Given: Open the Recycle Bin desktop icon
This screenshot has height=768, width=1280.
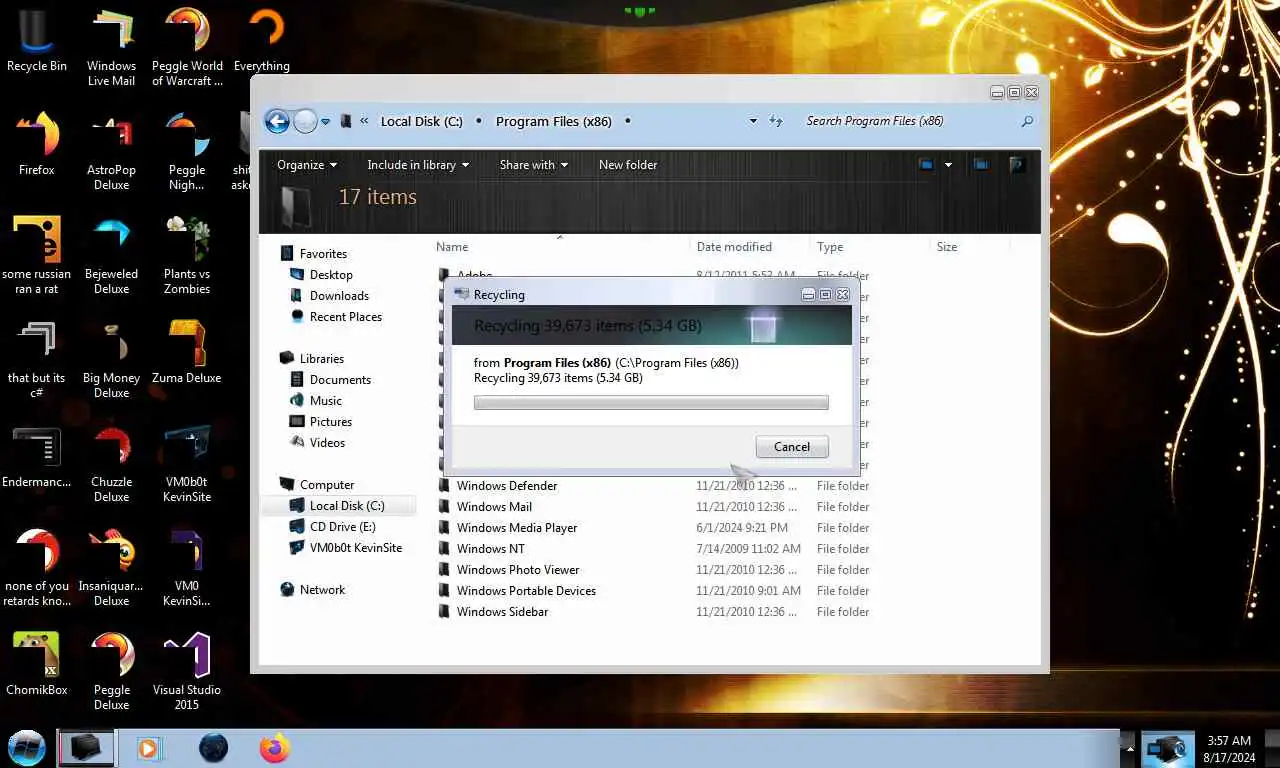Looking at the screenshot, I should 36,42.
